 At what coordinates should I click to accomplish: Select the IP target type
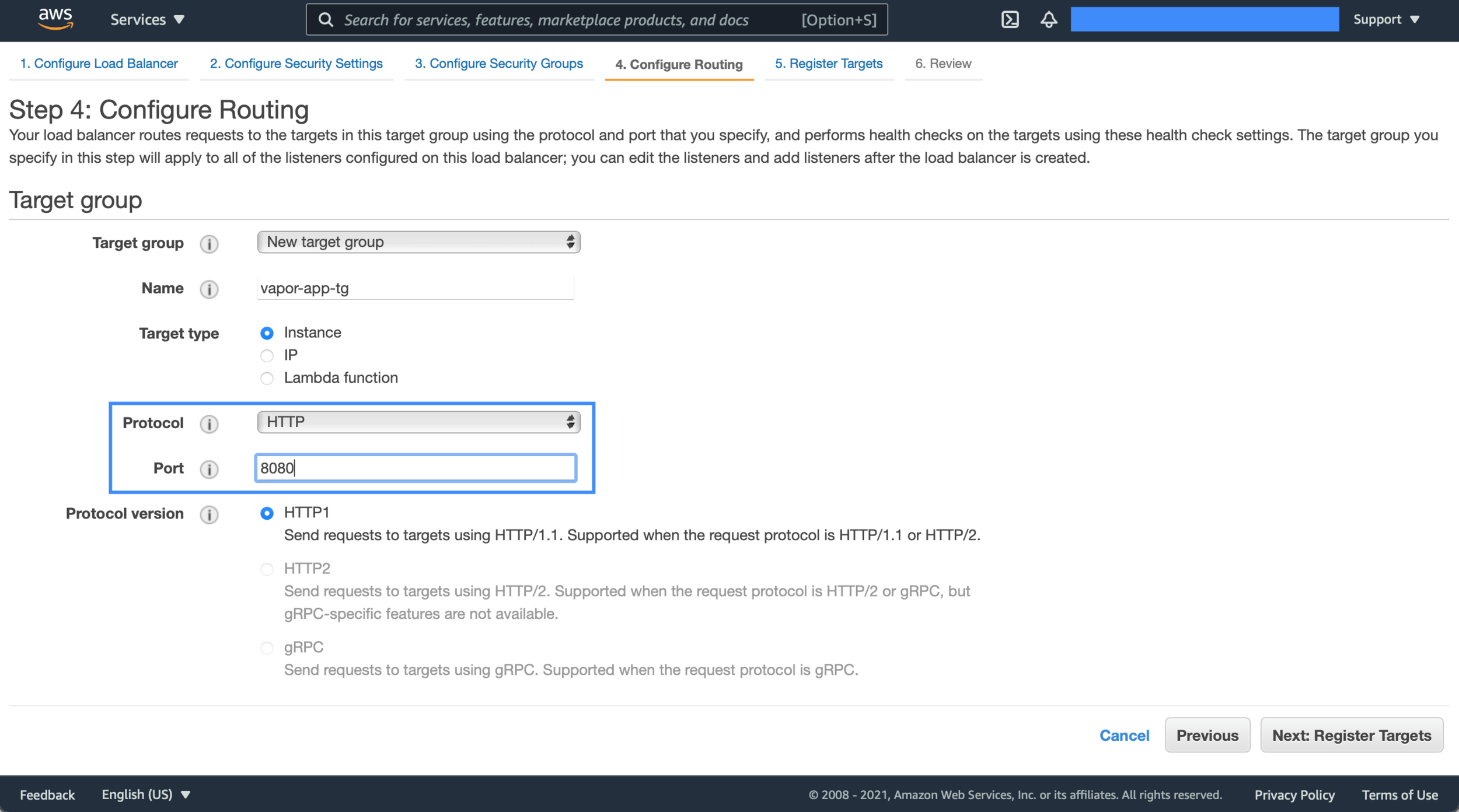pos(267,355)
